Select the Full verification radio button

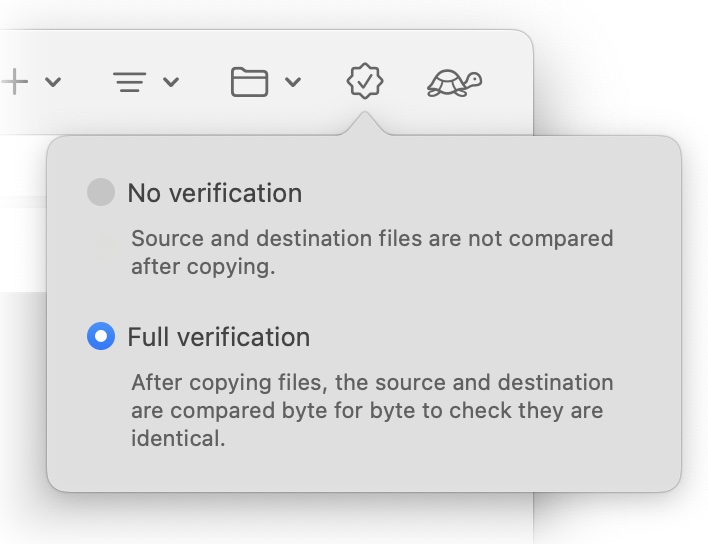point(101,337)
